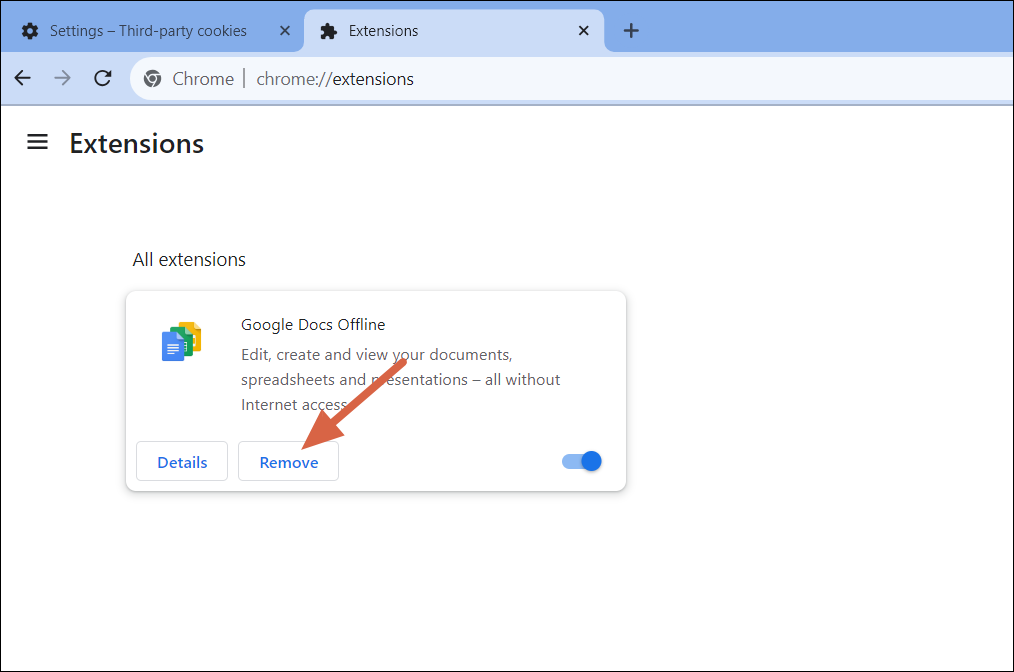The height and width of the screenshot is (672, 1014).
Task: Click the forward navigation arrow
Action: coord(62,78)
